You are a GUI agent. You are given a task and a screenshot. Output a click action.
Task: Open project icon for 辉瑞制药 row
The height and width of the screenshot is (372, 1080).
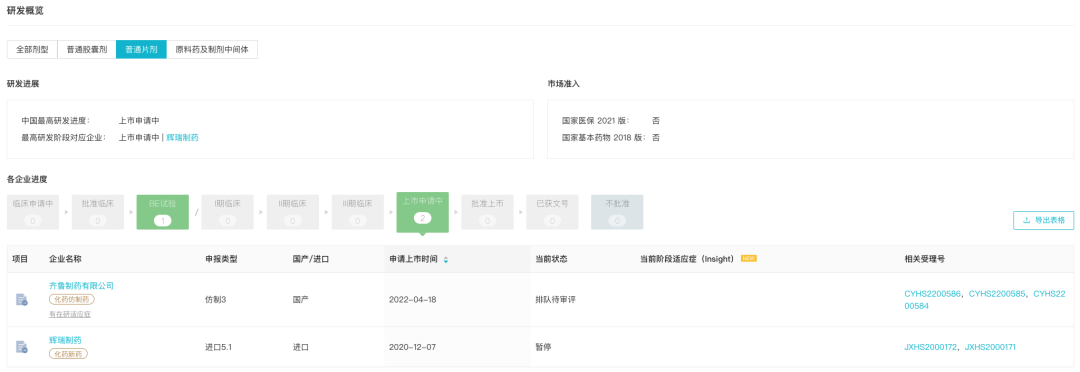(x=21, y=347)
